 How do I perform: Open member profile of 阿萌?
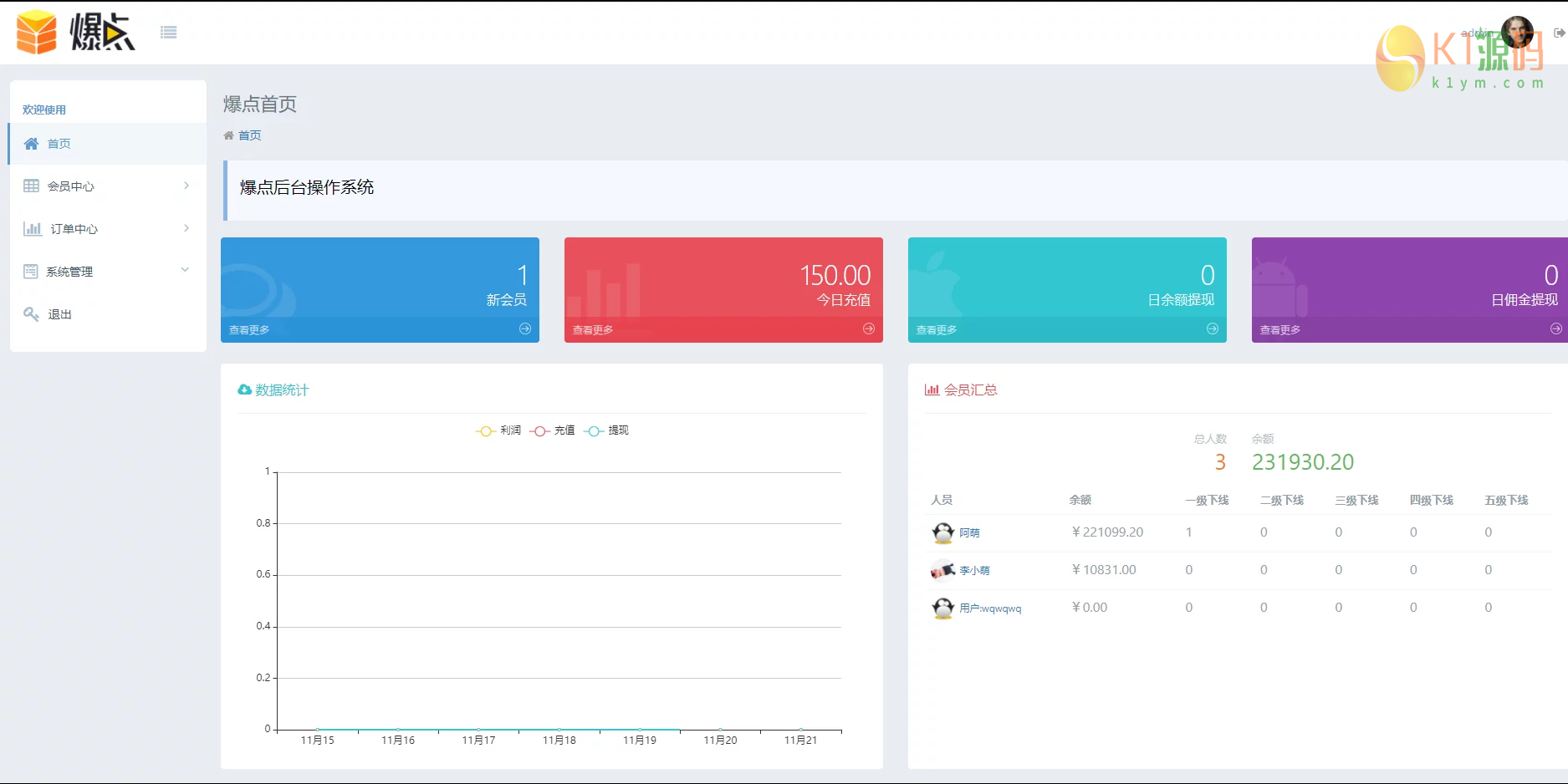[970, 532]
